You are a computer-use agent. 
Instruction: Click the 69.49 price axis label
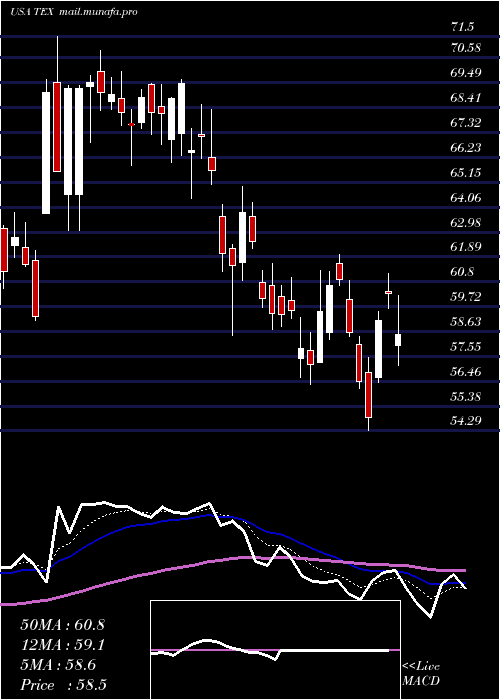[x=466, y=72]
